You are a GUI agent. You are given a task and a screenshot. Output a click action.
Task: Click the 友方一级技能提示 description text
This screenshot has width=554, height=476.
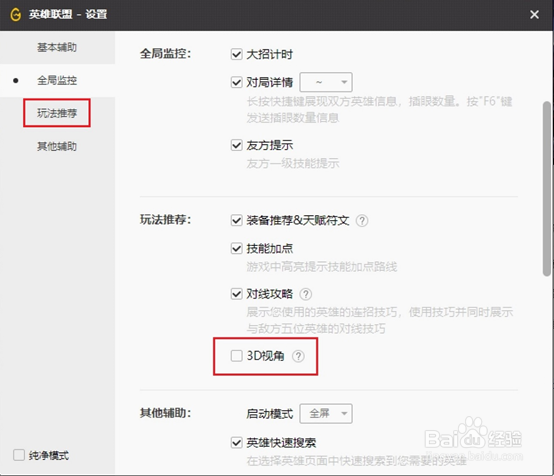tap(293, 163)
